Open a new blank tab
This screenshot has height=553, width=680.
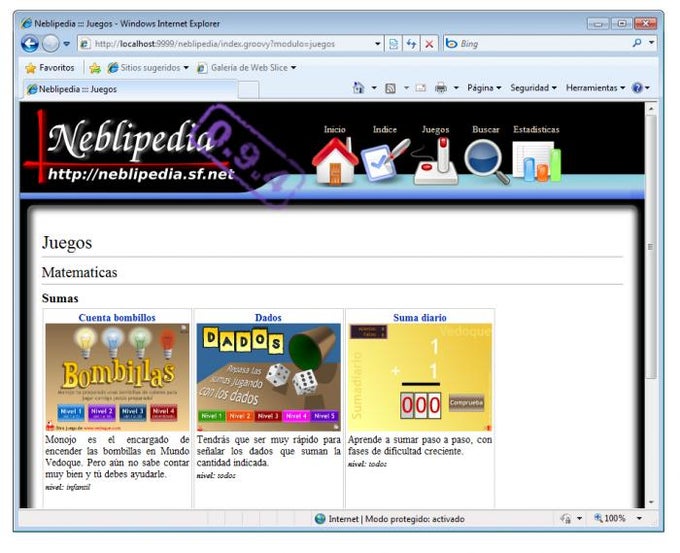point(248,90)
